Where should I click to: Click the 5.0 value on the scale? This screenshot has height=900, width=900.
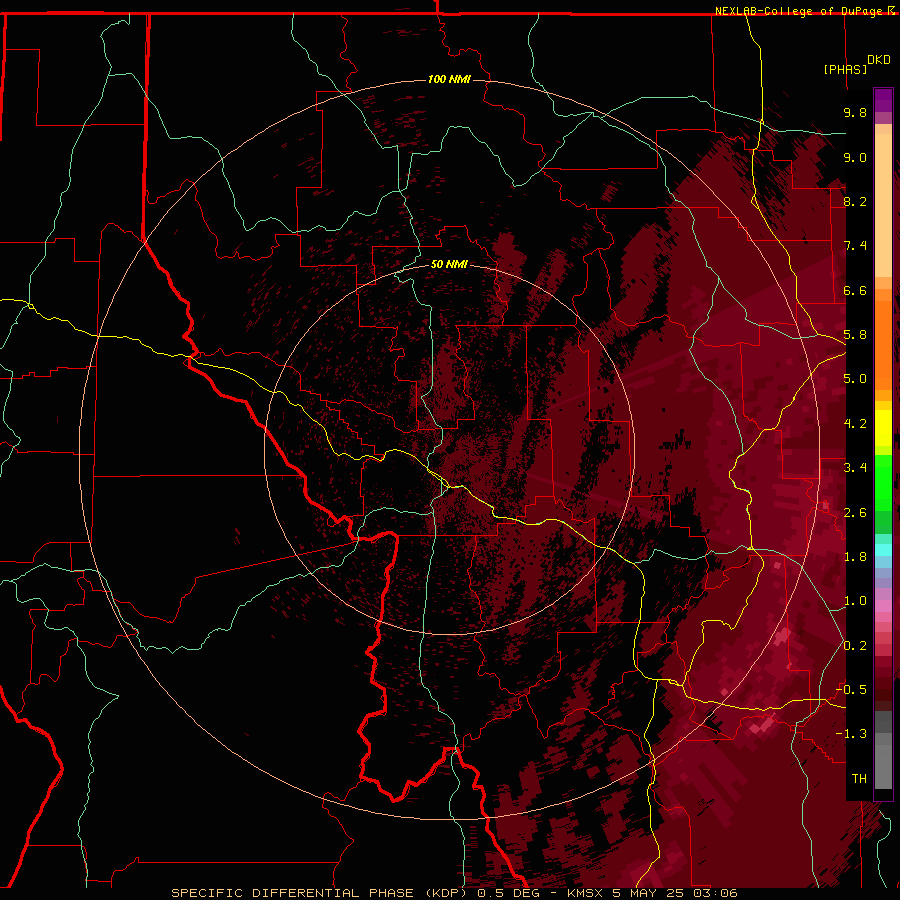(x=855, y=379)
